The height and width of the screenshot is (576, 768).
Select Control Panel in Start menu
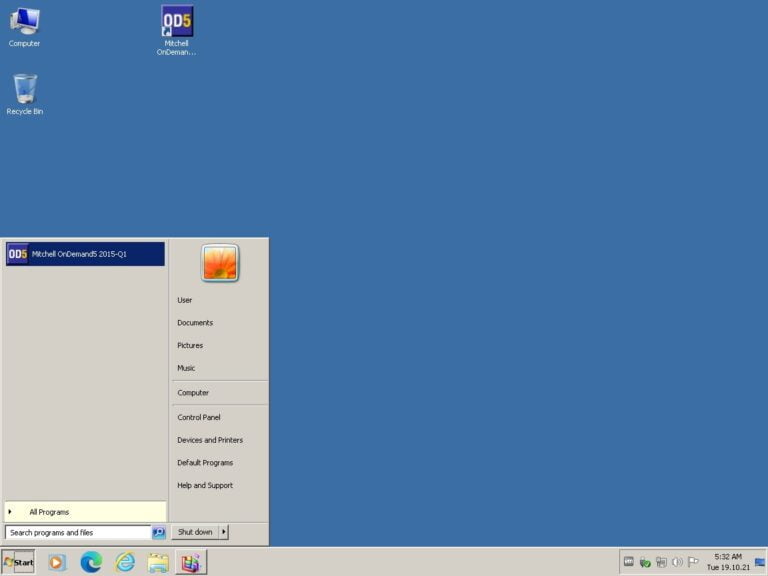pyautogui.click(x=199, y=417)
